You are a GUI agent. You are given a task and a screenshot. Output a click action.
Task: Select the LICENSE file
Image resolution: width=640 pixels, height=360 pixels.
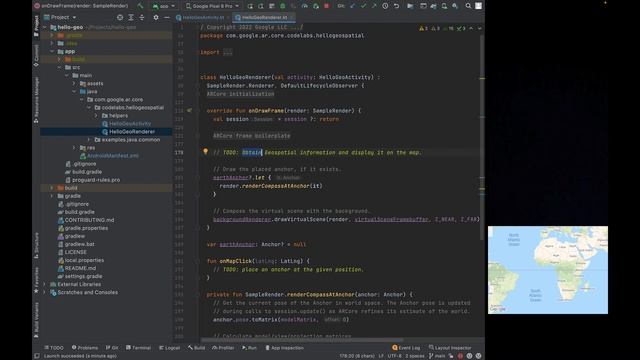point(76,252)
